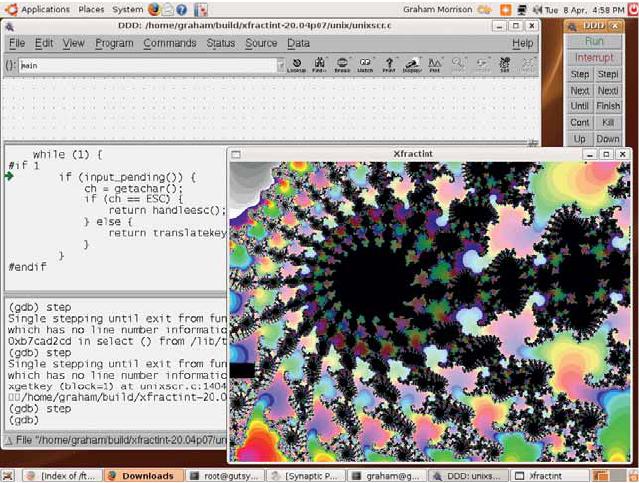Click the Cont button
Image resolution: width=639 pixels, height=483 pixels.
580,122
